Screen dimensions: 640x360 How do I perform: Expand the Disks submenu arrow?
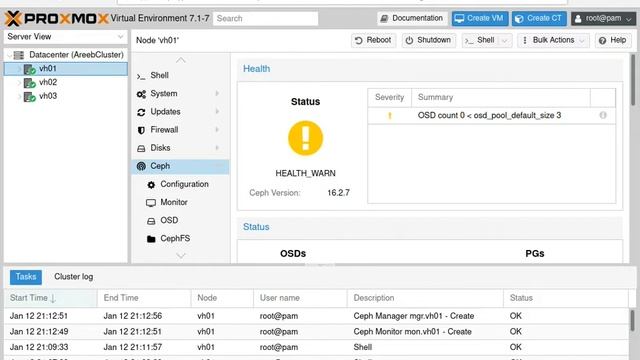(217, 148)
